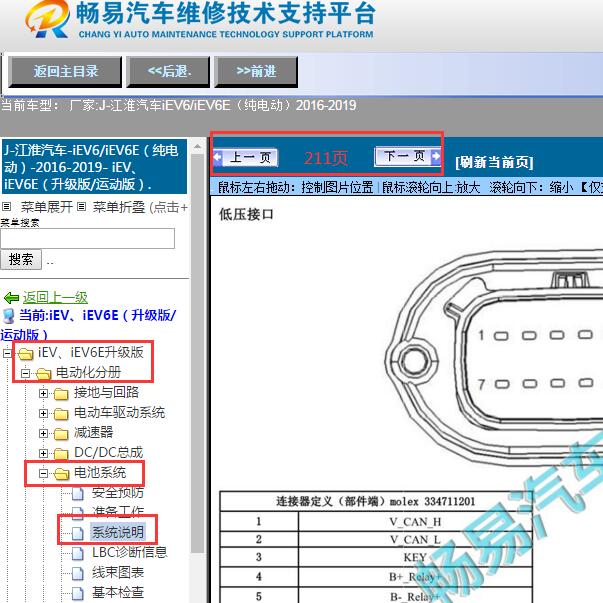Click the folder icon of 电动车驱动系统
Screen dimensions: 603x603
tap(62, 414)
